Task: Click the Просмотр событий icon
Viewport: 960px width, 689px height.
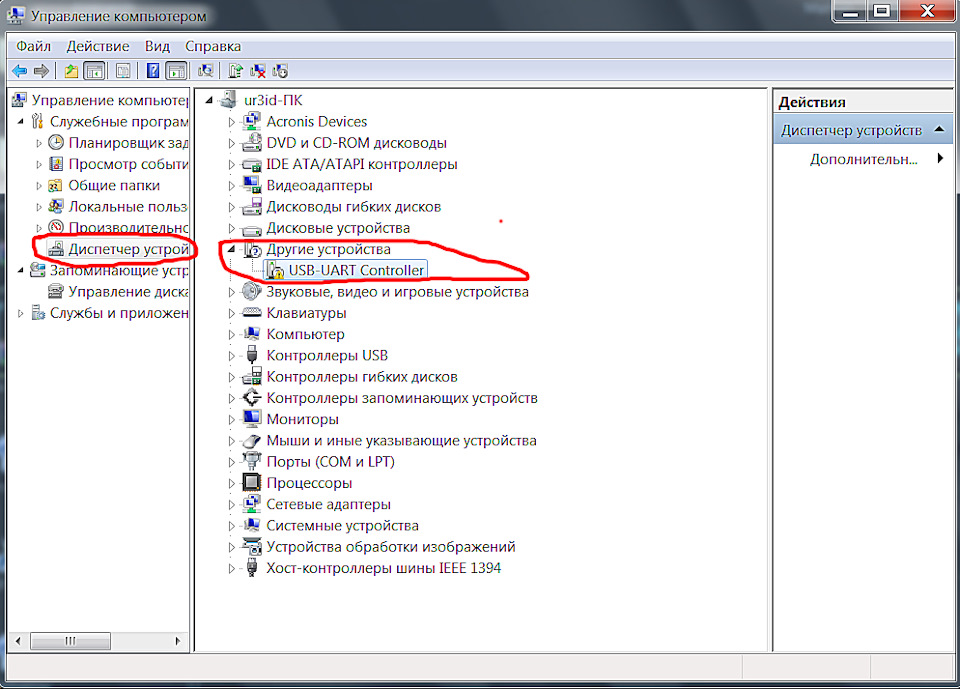Action: point(56,164)
